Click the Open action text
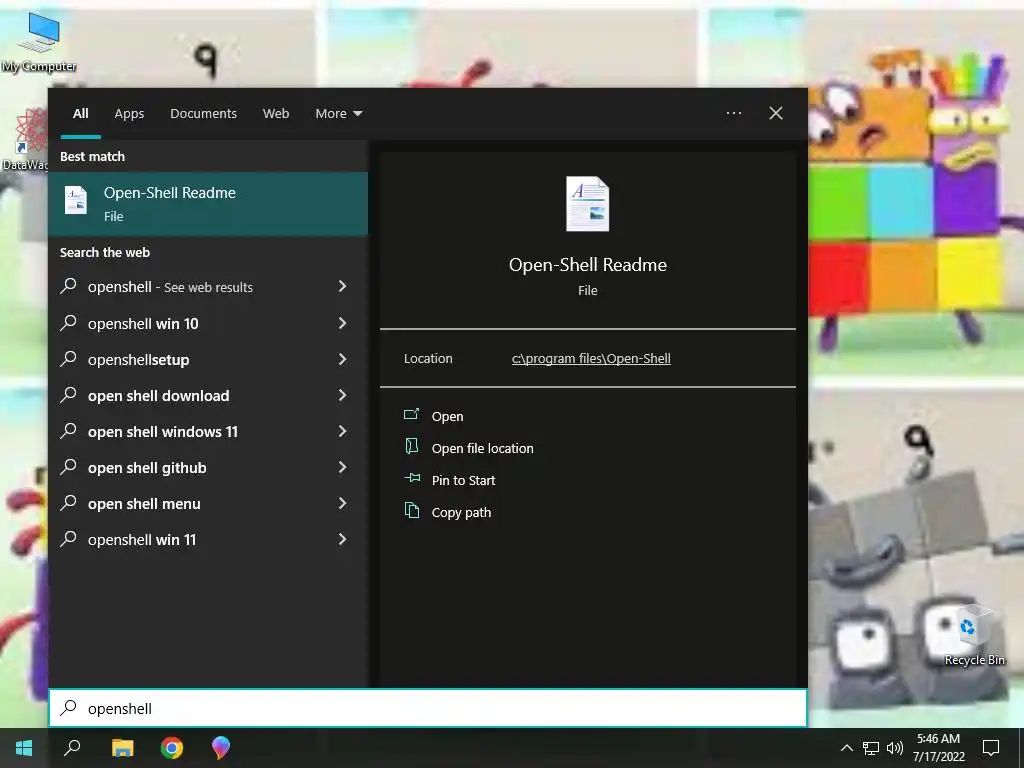This screenshot has height=768, width=1024. click(447, 416)
